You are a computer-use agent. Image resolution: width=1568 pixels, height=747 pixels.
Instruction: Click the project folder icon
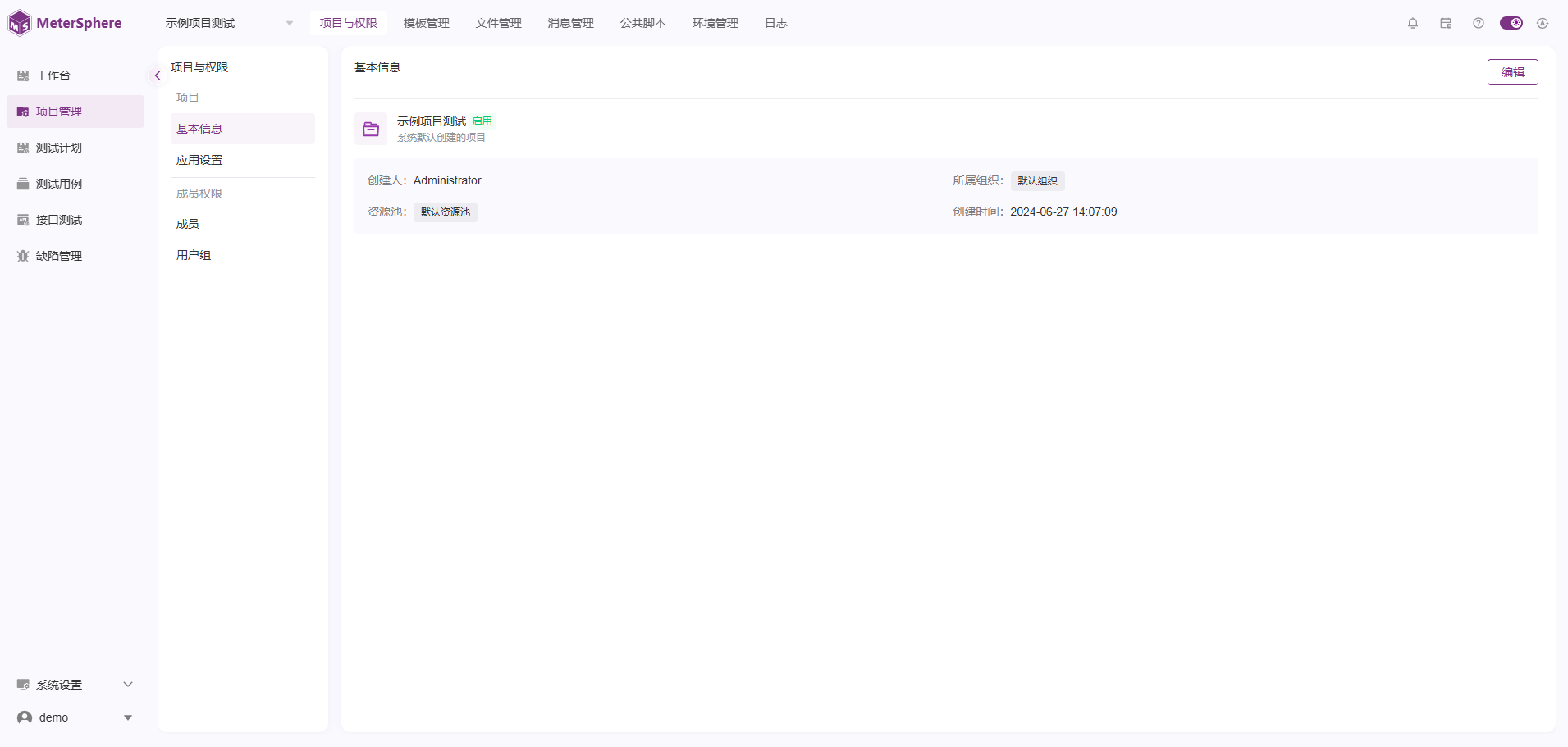pyautogui.click(x=371, y=129)
